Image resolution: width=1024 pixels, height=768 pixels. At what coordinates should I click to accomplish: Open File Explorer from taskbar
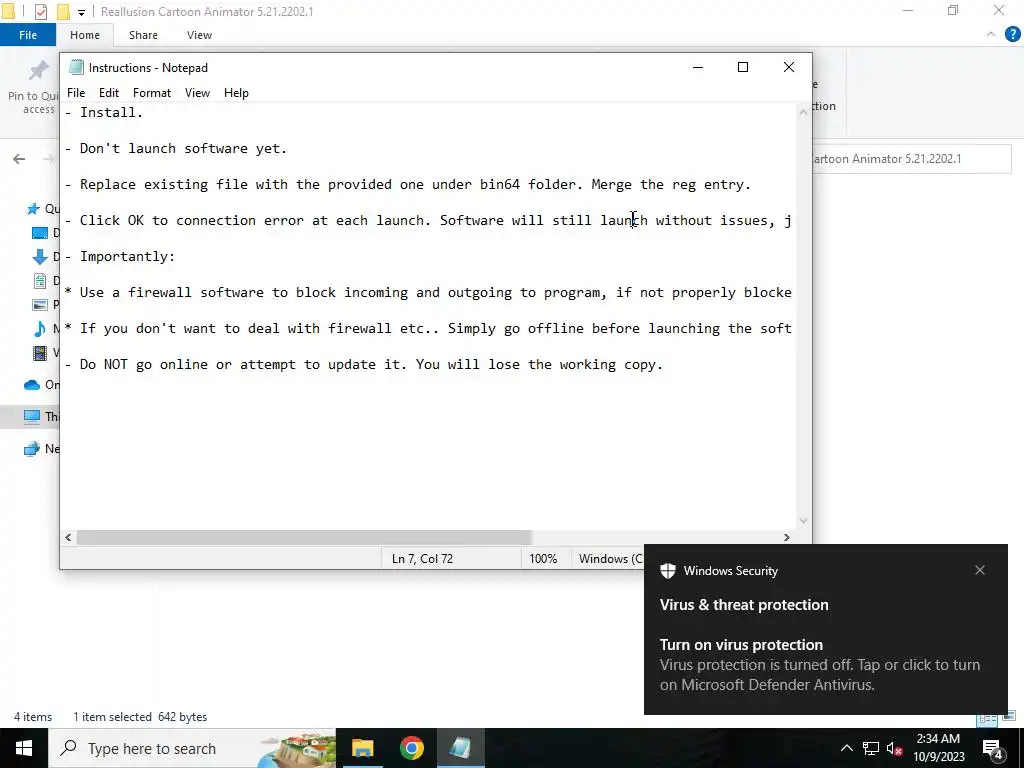tap(362, 748)
